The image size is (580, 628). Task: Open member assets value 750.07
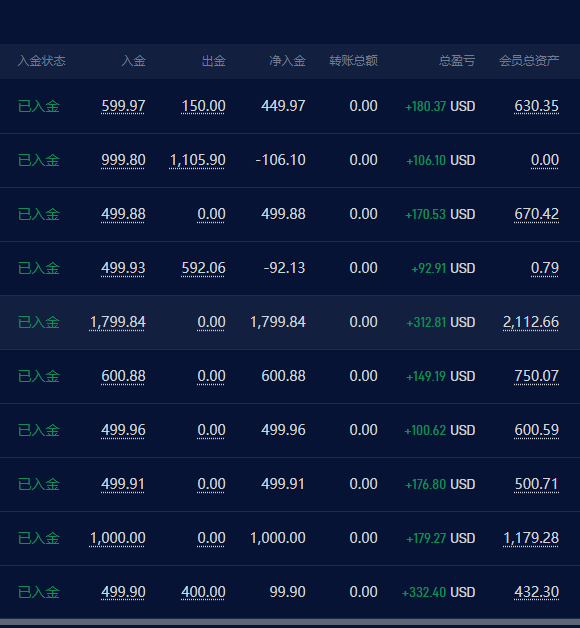point(536,376)
